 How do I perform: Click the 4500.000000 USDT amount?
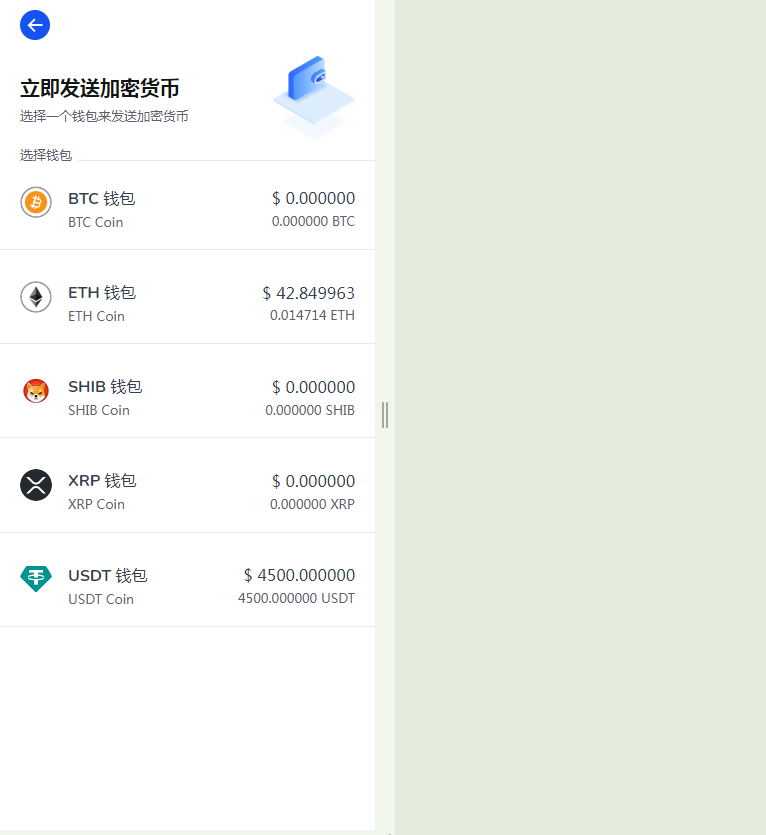297,598
